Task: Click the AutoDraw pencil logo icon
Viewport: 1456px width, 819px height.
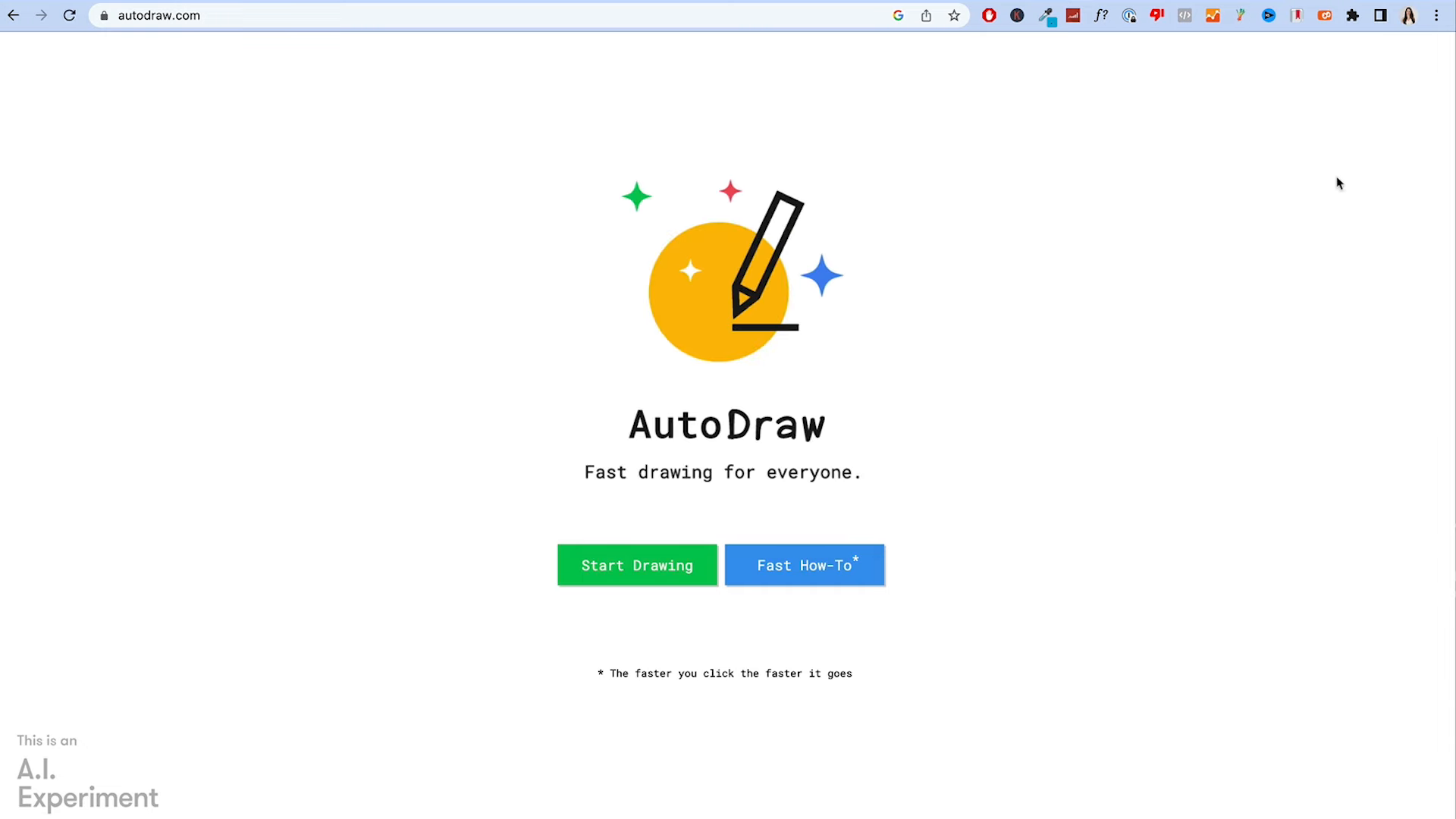Action: tap(729, 270)
